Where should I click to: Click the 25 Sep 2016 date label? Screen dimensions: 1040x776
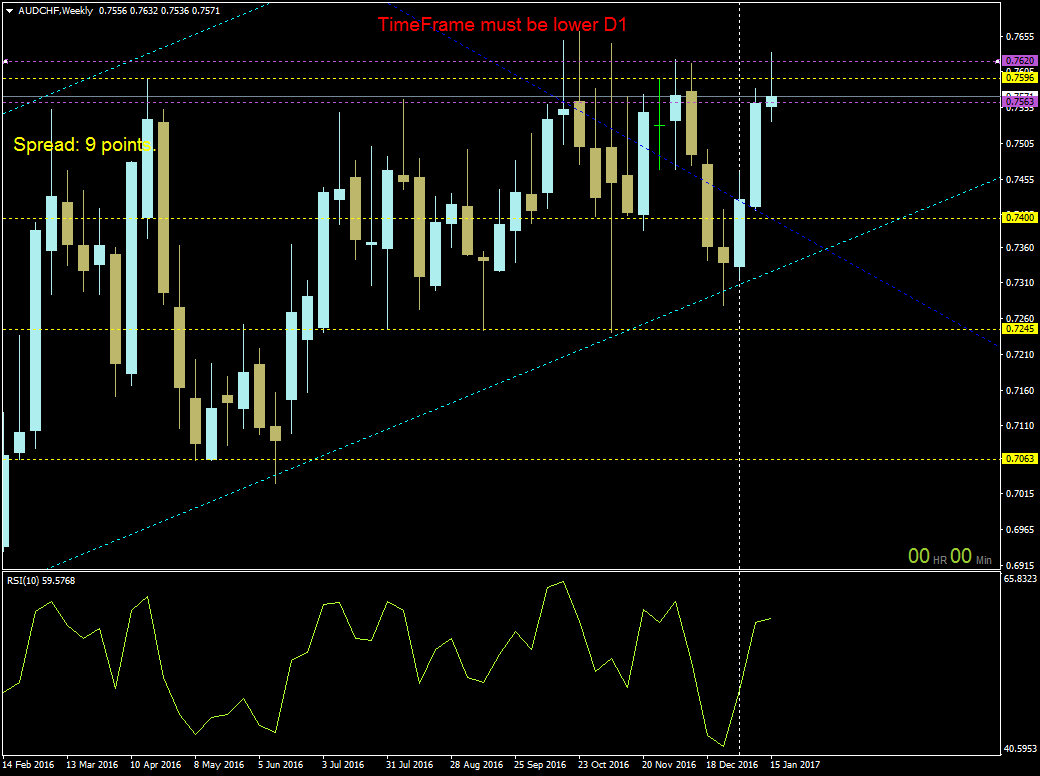click(x=540, y=765)
